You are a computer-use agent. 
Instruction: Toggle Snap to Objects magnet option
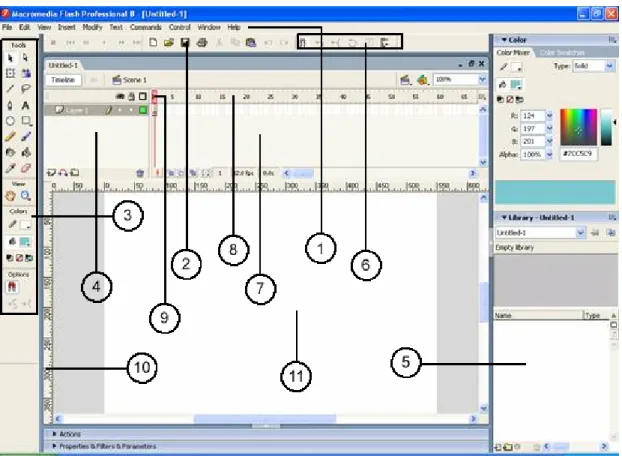coord(12,287)
